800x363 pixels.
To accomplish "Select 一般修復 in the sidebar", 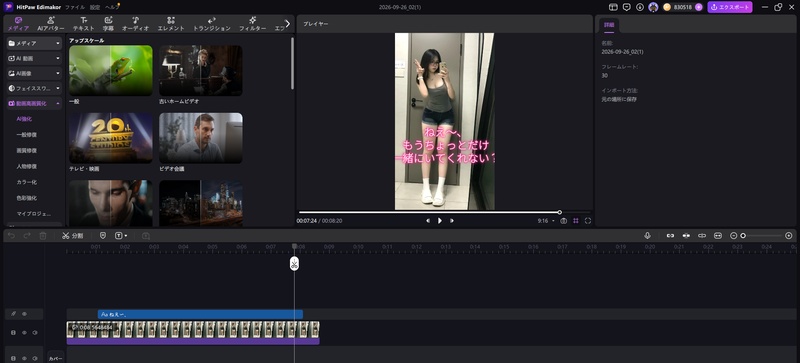I will [x=27, y=135].
